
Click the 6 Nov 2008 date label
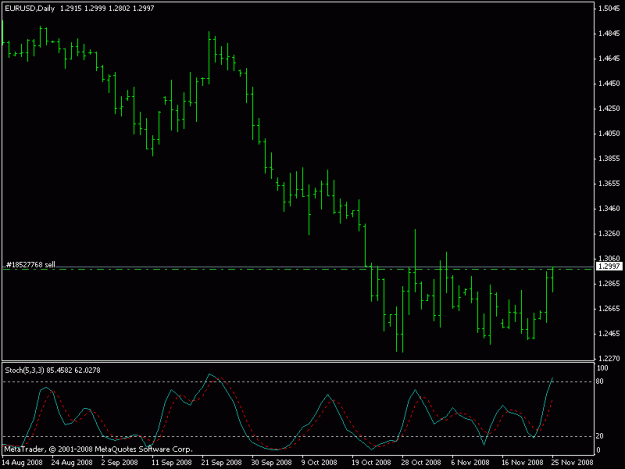470,463
